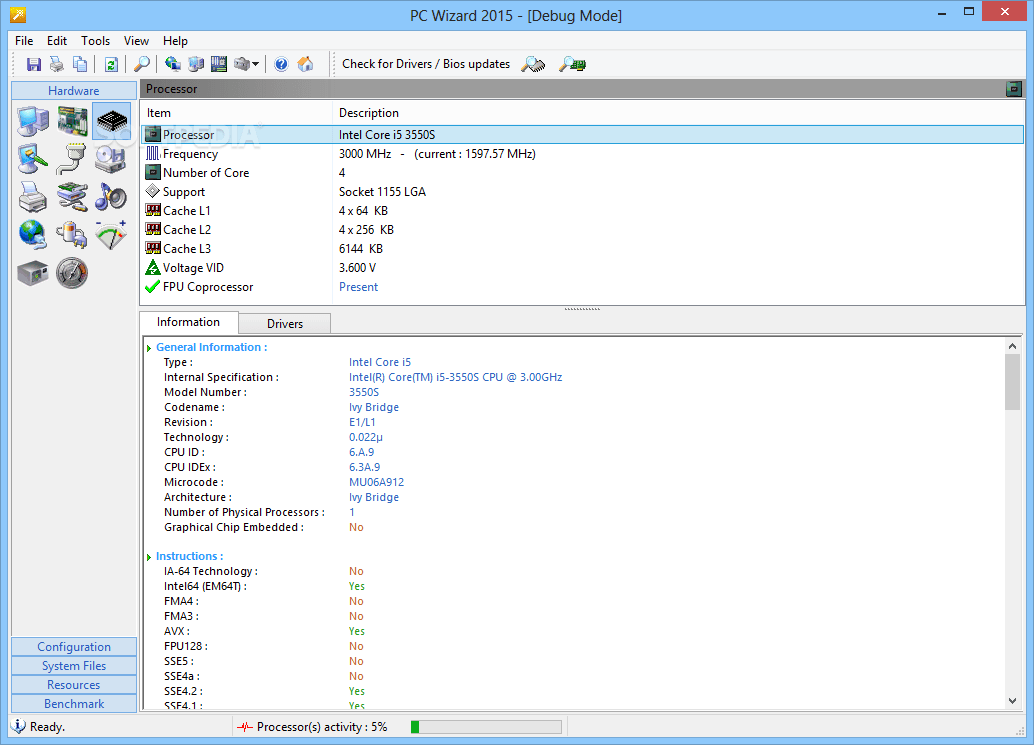Viewport: 1034px width, 745px height.
Task: Switch to the Drivers tab
Action: click(x=284, y=322)
